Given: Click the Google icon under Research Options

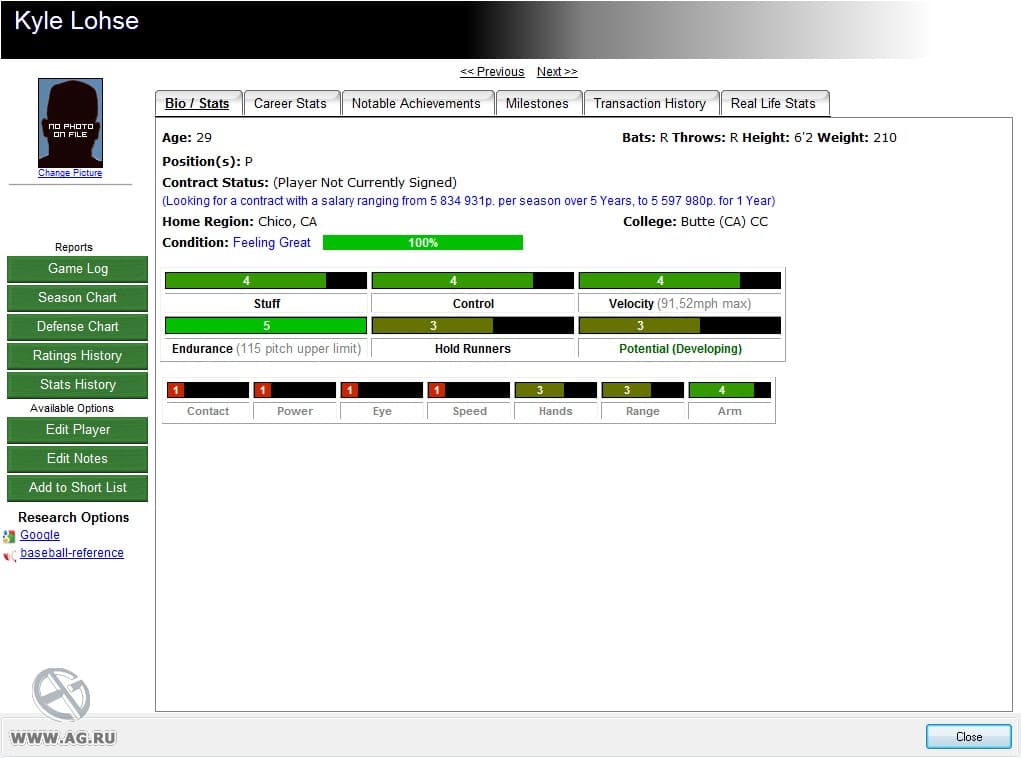Looking at the screenshot, I should pyautogui.click(x=9, y=536).
